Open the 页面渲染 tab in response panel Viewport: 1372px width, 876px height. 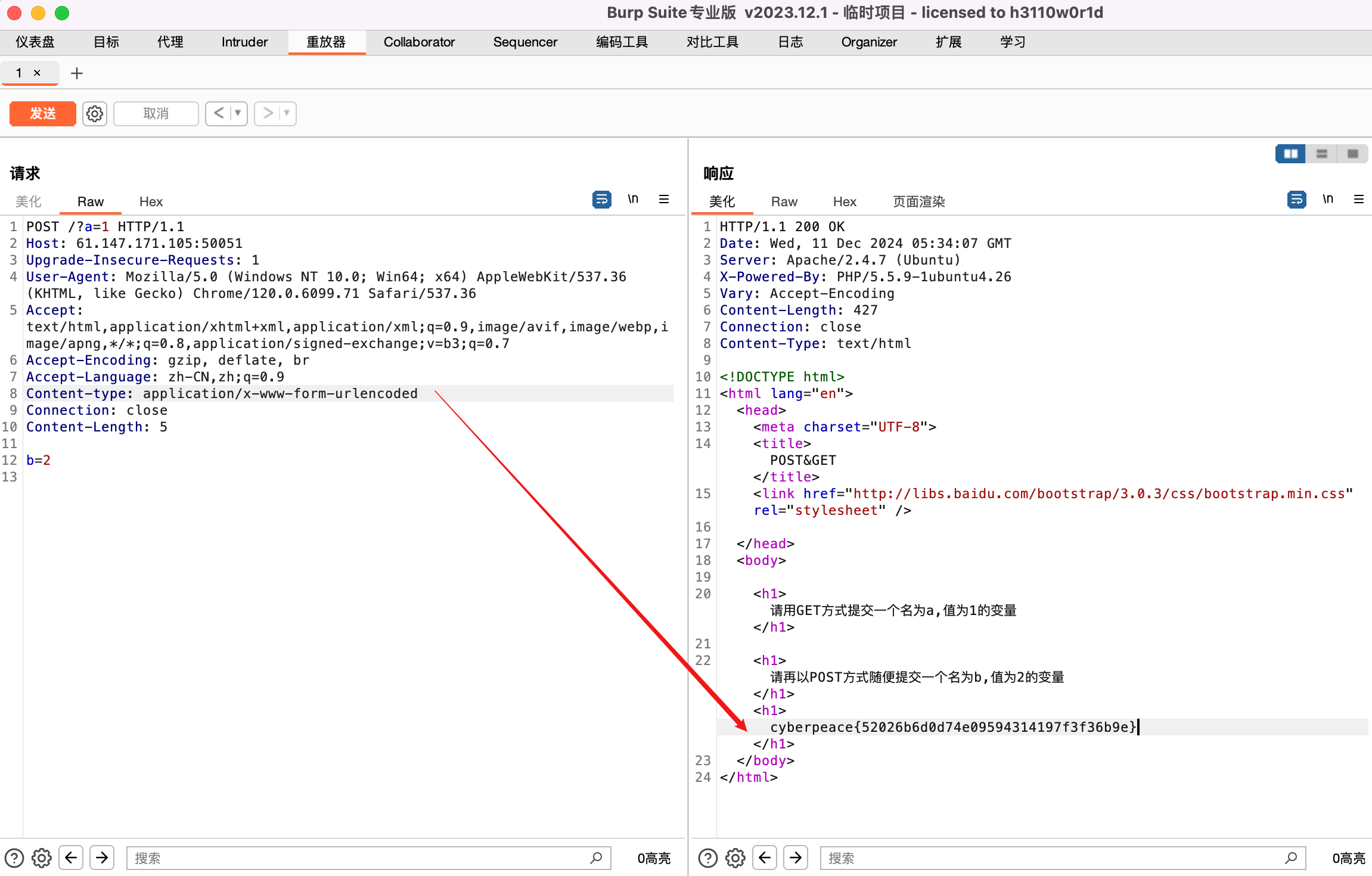(x=918, y=201)
